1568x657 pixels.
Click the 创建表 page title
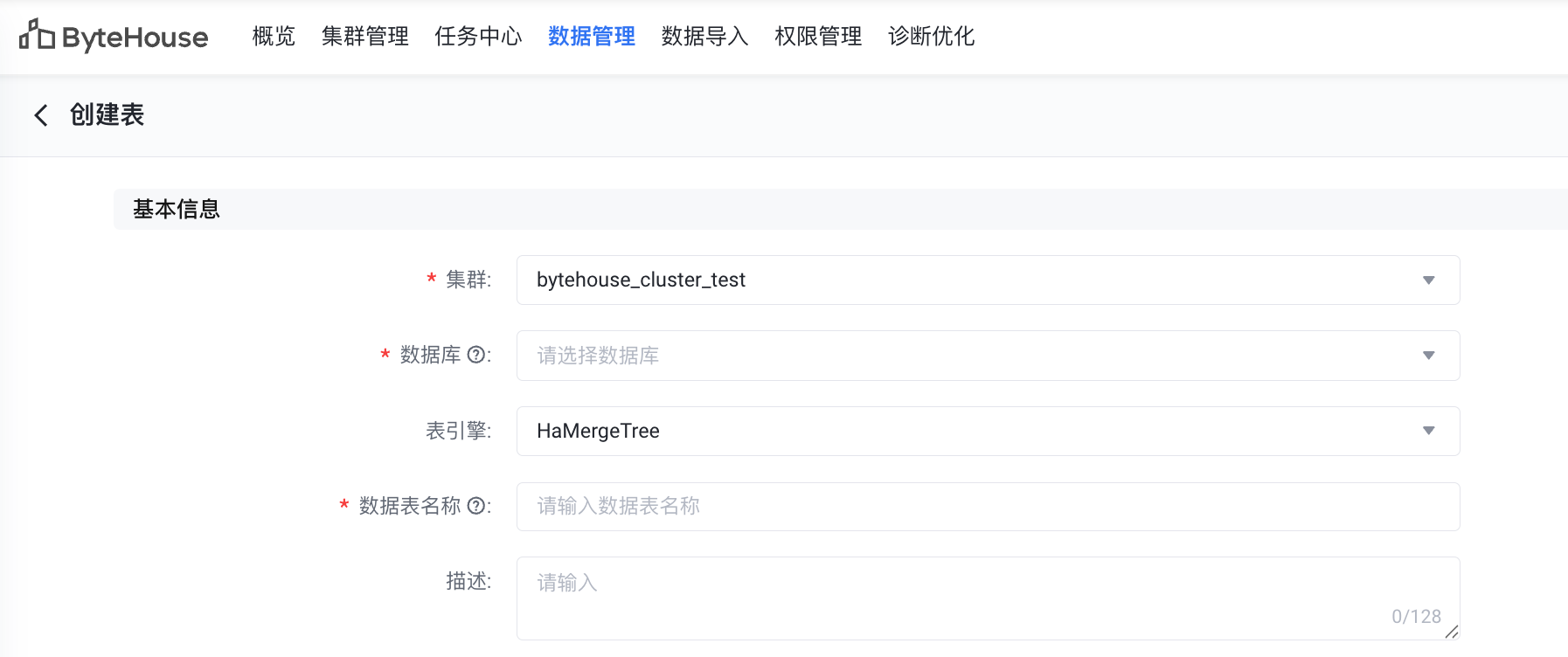click(107, 114)
